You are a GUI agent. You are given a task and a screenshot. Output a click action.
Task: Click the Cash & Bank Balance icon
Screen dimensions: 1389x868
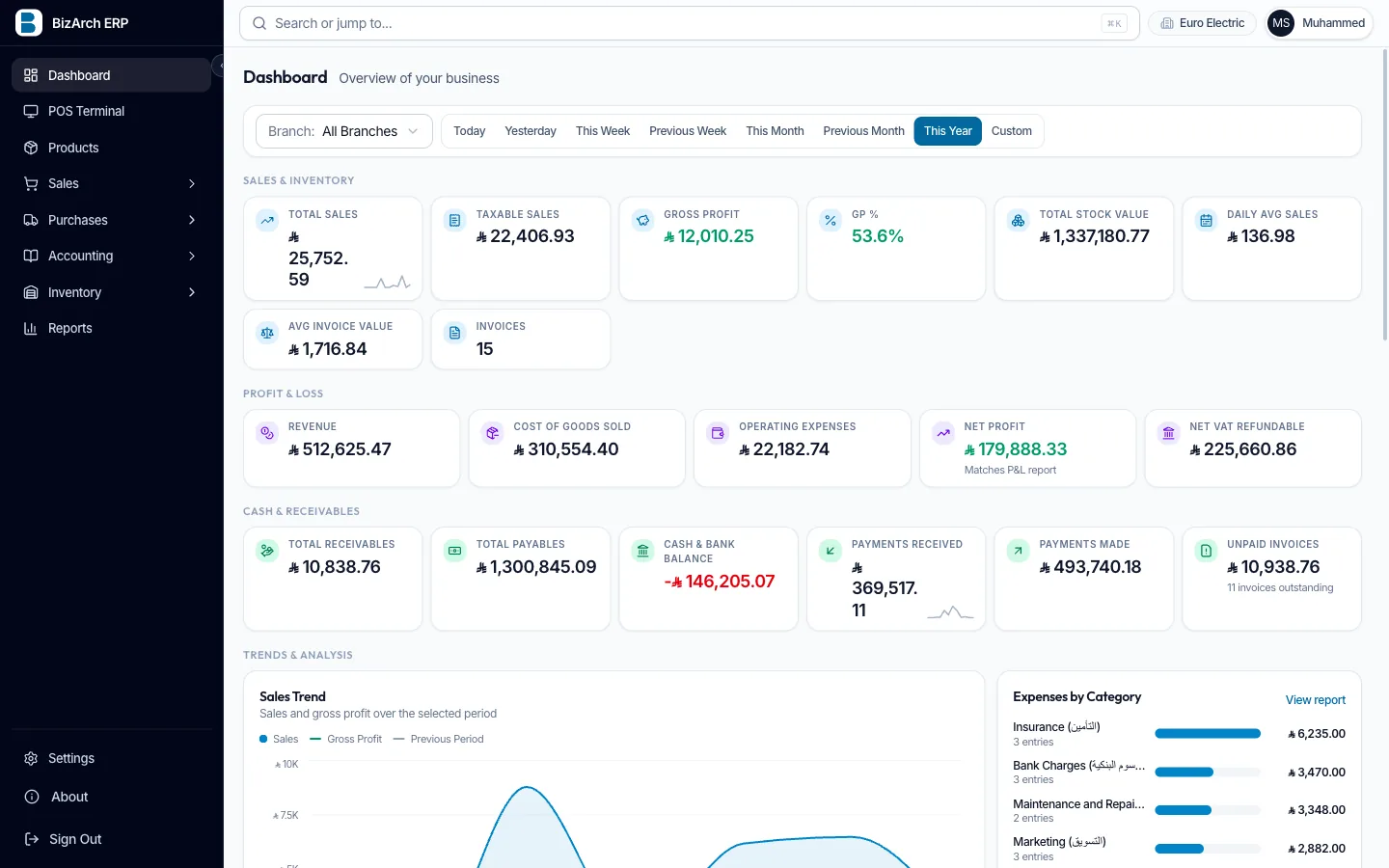(x=642, y=551)
